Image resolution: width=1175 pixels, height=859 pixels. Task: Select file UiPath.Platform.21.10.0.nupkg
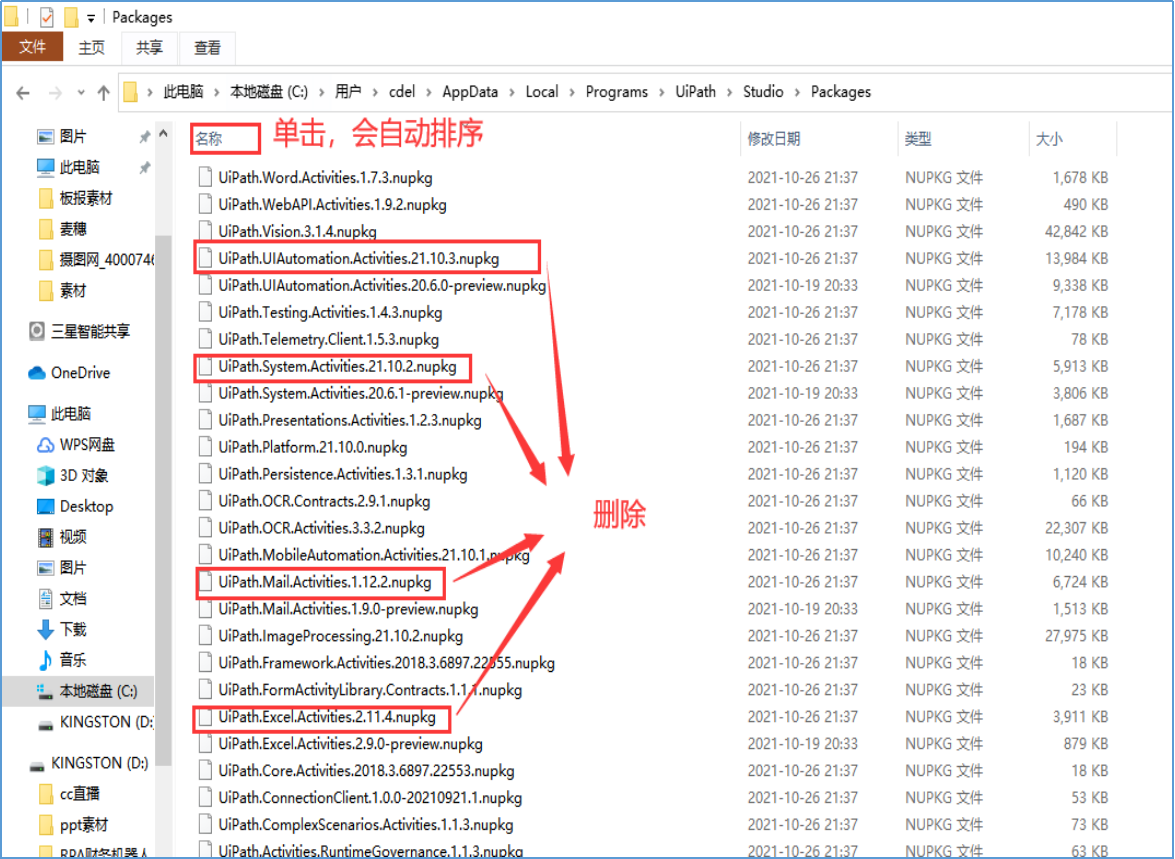click(x=312, y=447)
